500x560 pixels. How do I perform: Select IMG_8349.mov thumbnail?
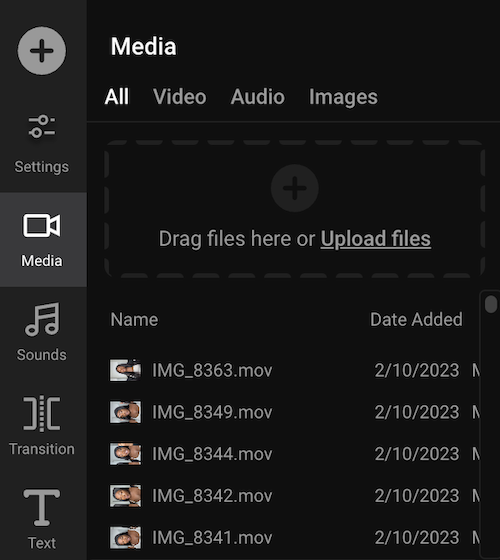click(125, 412)
